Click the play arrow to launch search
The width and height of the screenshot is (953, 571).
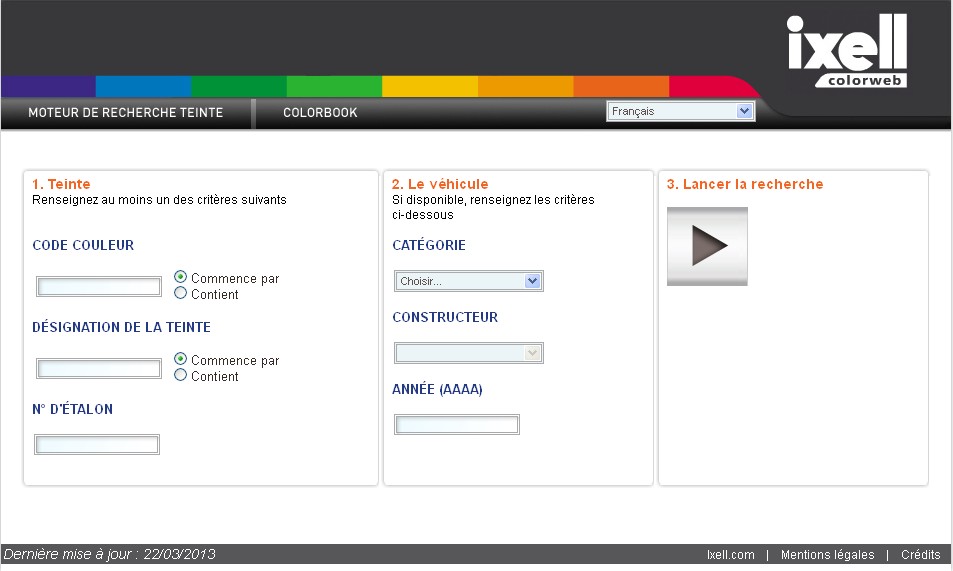point(707,246)
